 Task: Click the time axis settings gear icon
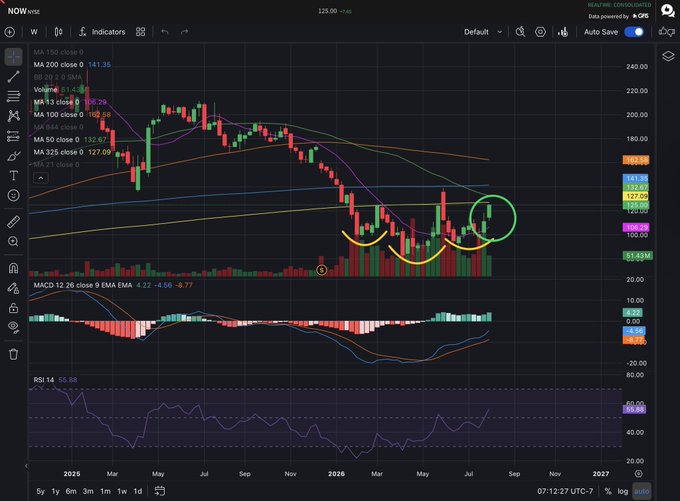click(x=638, y=473)
